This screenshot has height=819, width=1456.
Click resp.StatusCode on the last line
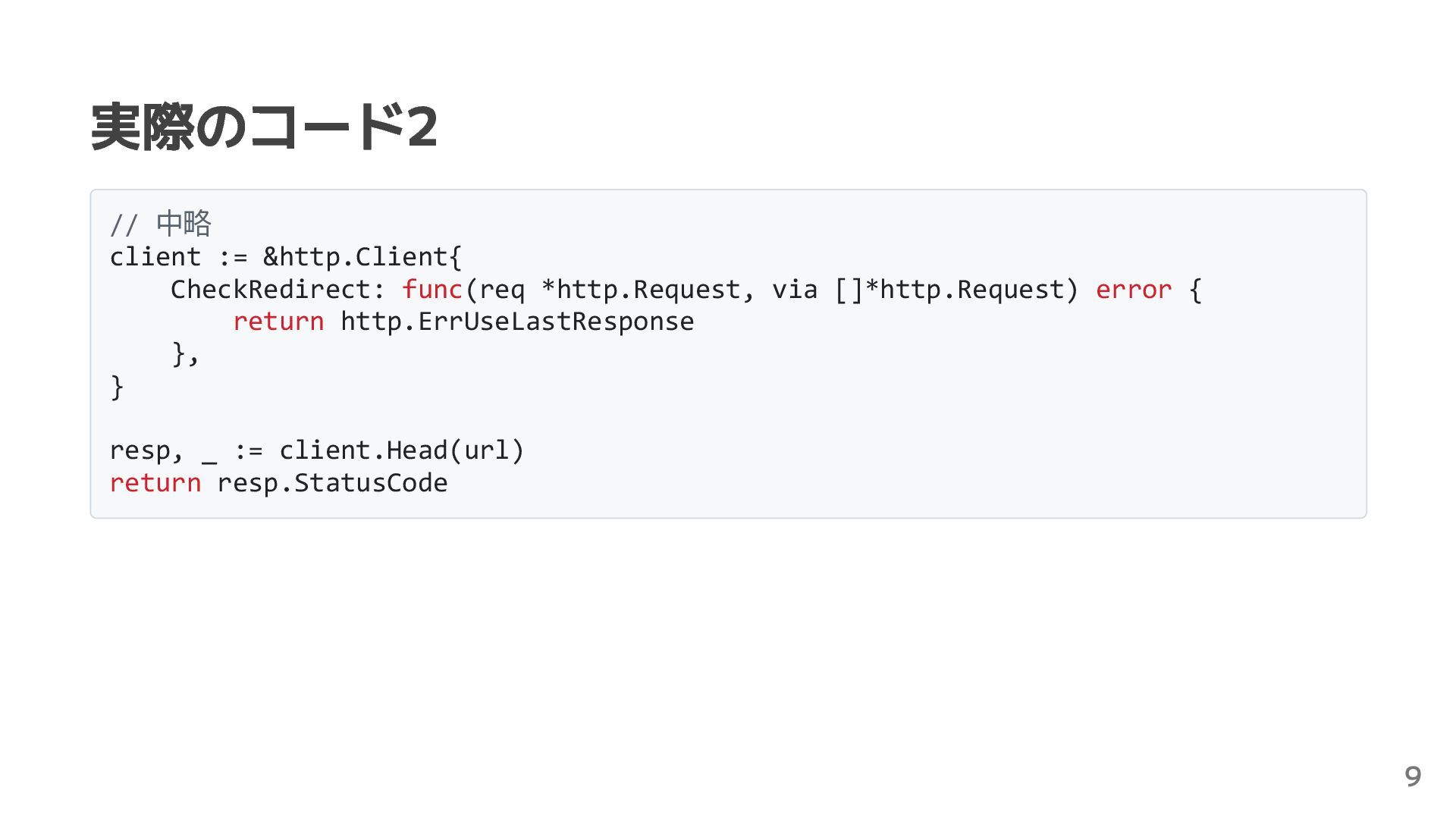pos(332,483)
